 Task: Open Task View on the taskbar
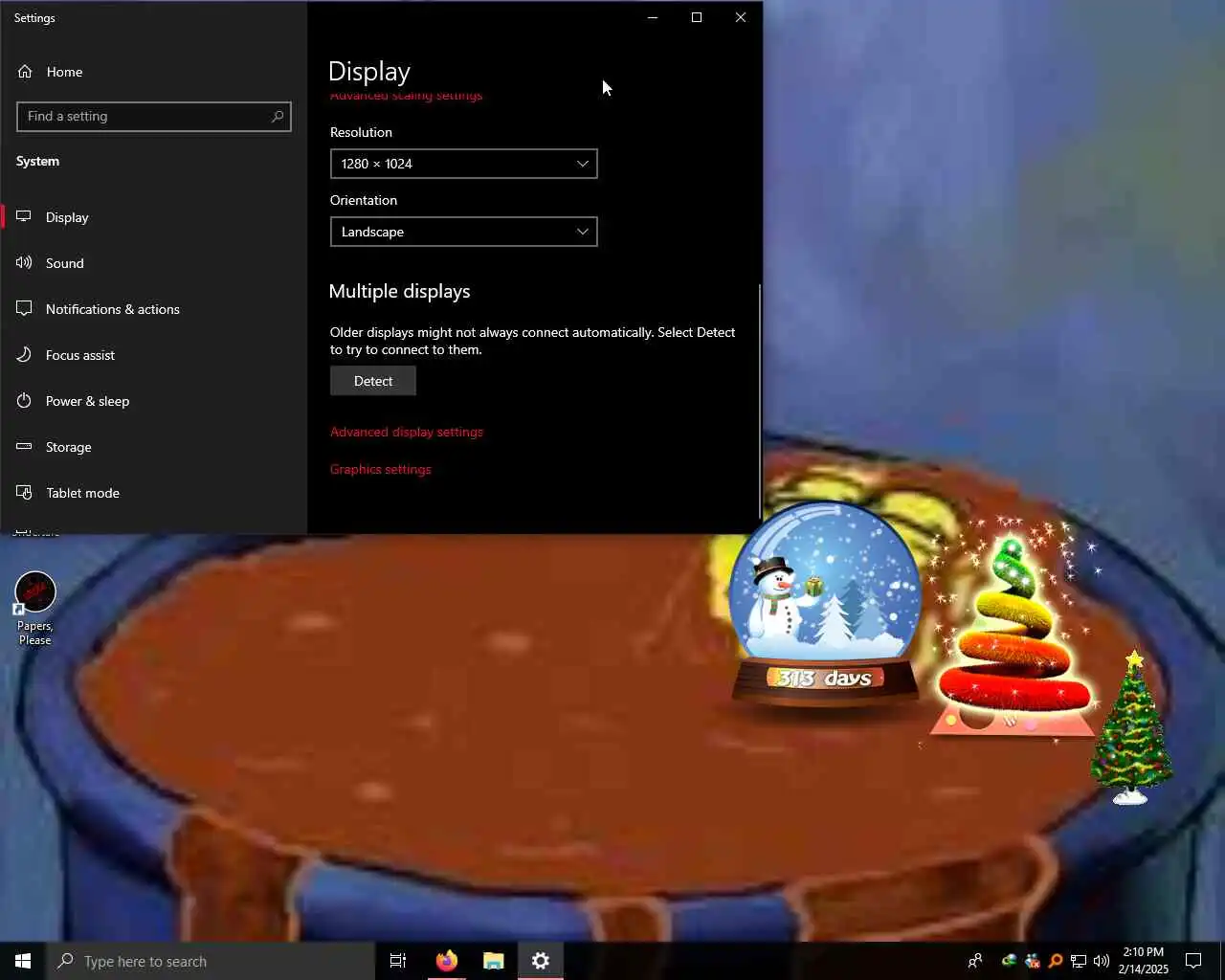(x=398, y=961)
